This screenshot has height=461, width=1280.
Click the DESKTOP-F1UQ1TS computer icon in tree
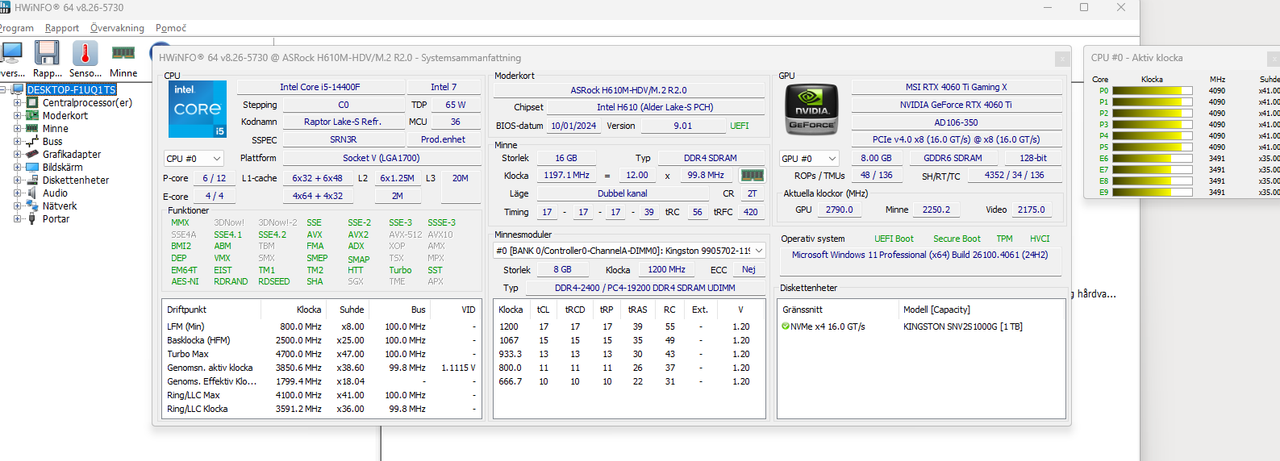(x=19, y=89)
